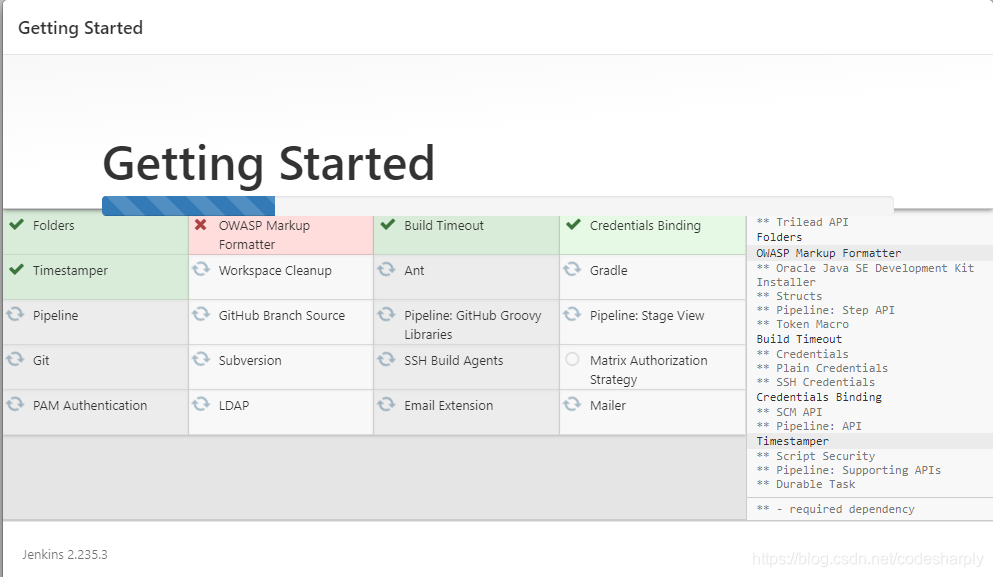
Task: Click '** Plain Credentials' log line
Action: coord(822,368)
